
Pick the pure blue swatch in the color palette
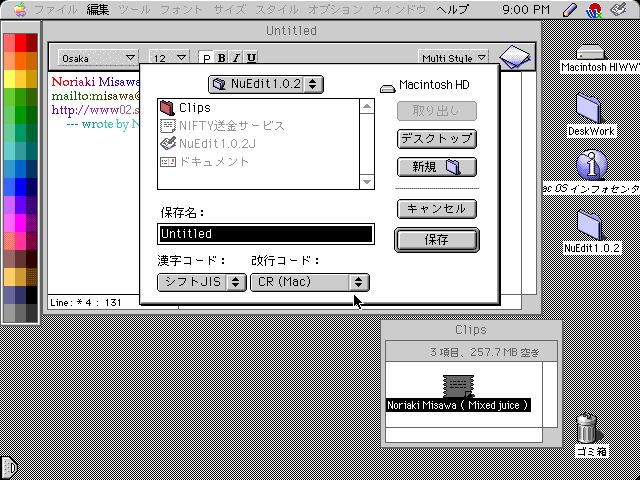coord(20,187)
